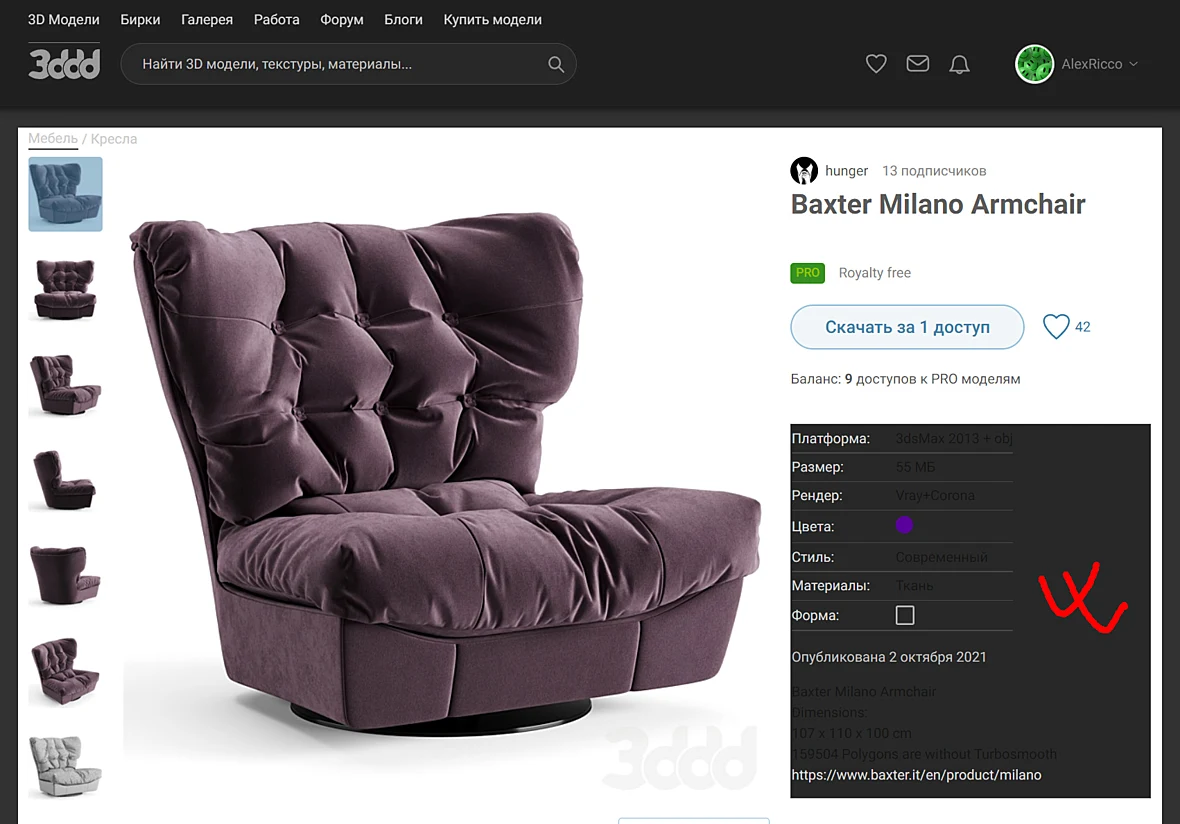Click the search magnifier icon

(555, 65)
